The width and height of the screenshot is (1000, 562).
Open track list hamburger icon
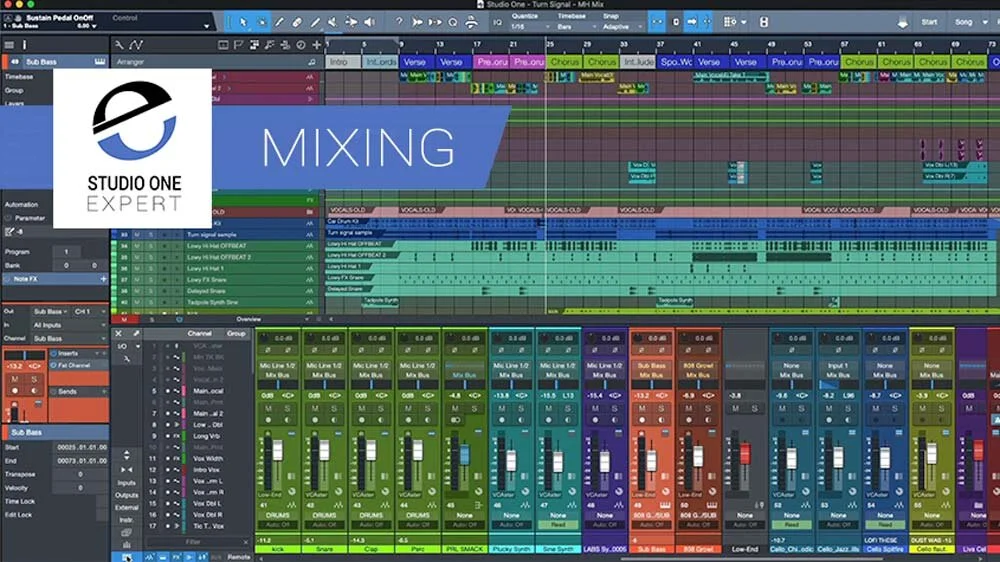(x=9, y=45)
